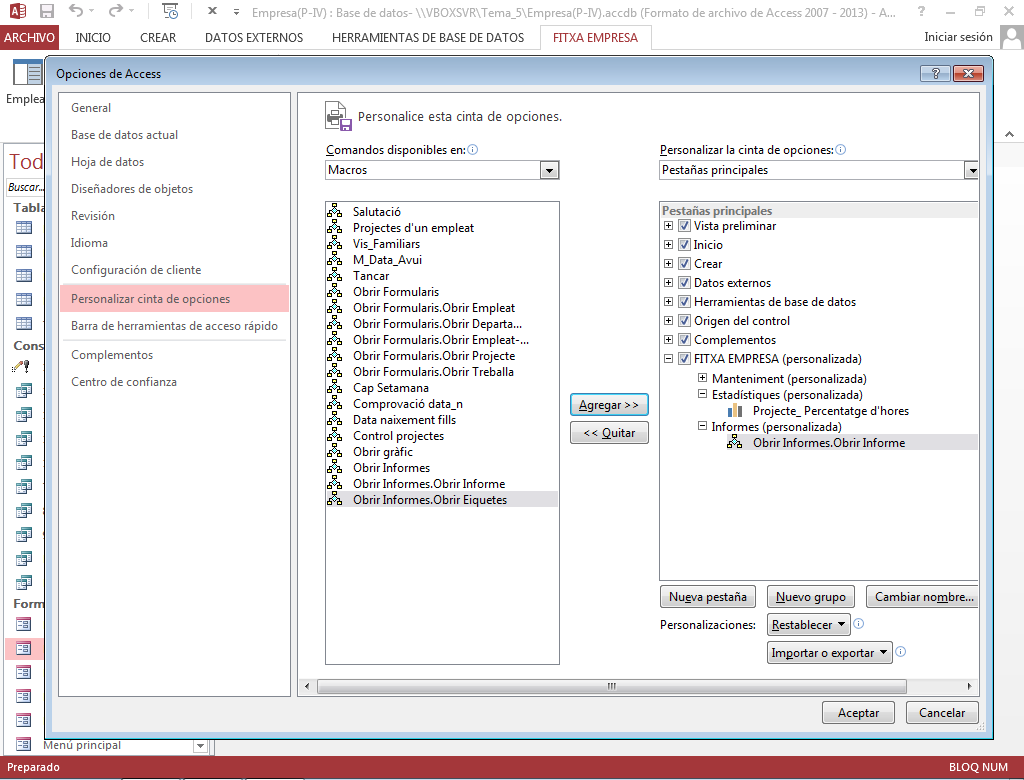
Task: Uncheck the Inicio tab checkbox
Action: click(684, 245)
